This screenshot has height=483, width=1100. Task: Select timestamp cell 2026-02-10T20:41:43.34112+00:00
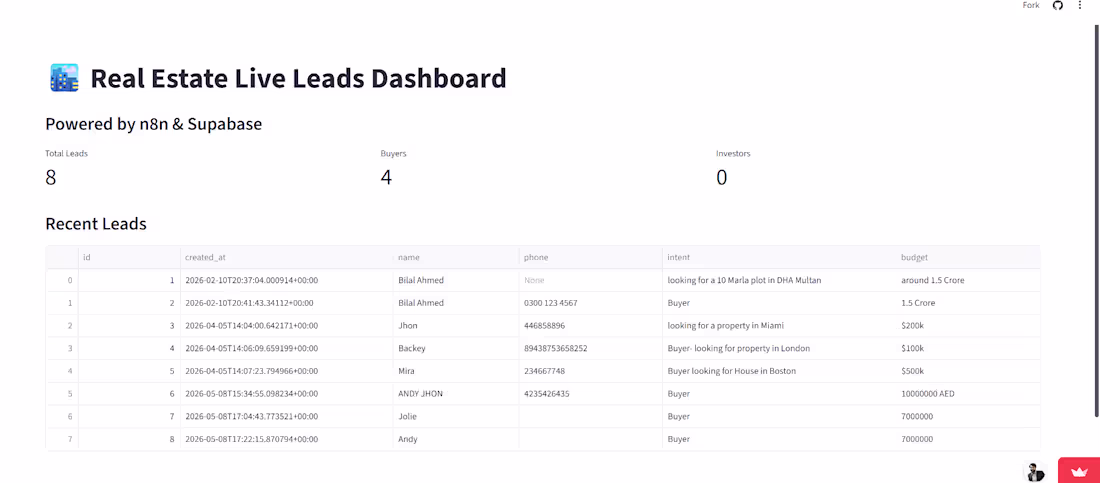coord(287,303)
